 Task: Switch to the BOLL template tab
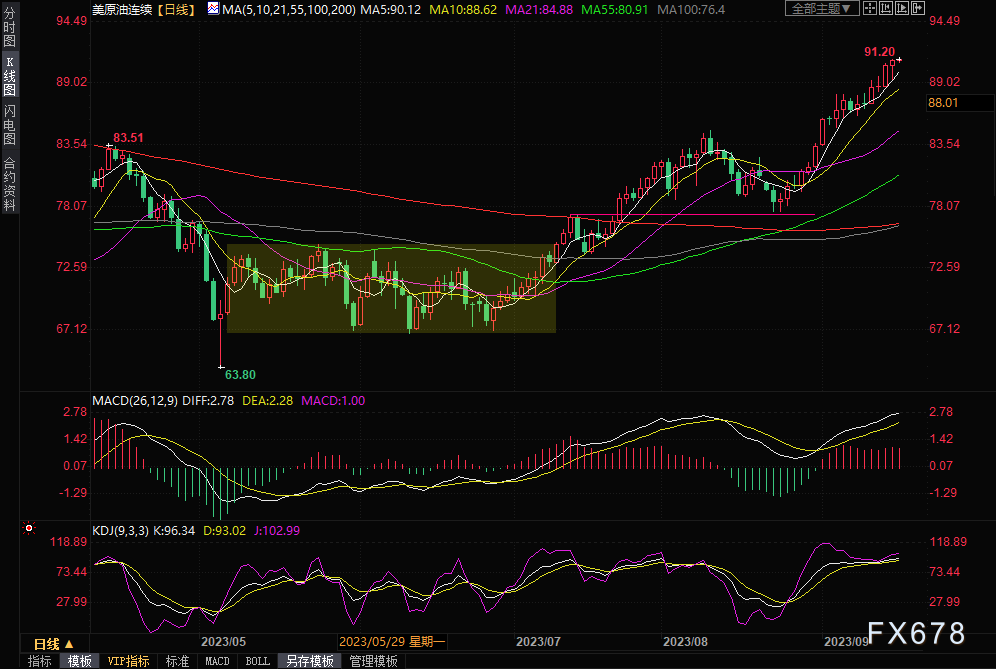(x=257, y=661)
